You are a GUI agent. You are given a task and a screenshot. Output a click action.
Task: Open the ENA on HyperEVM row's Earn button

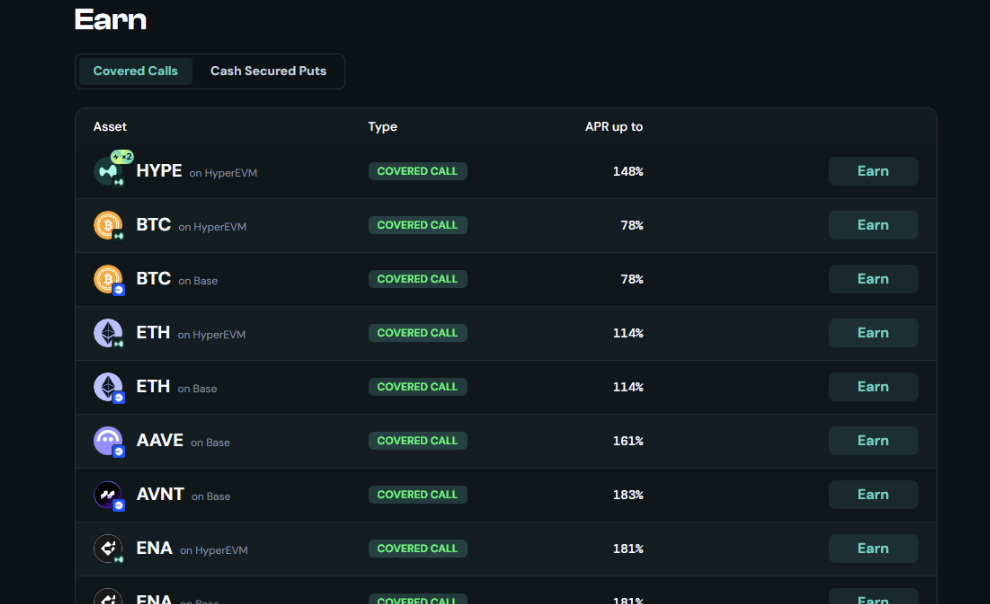pyautogui.click(x=873, y=549)
